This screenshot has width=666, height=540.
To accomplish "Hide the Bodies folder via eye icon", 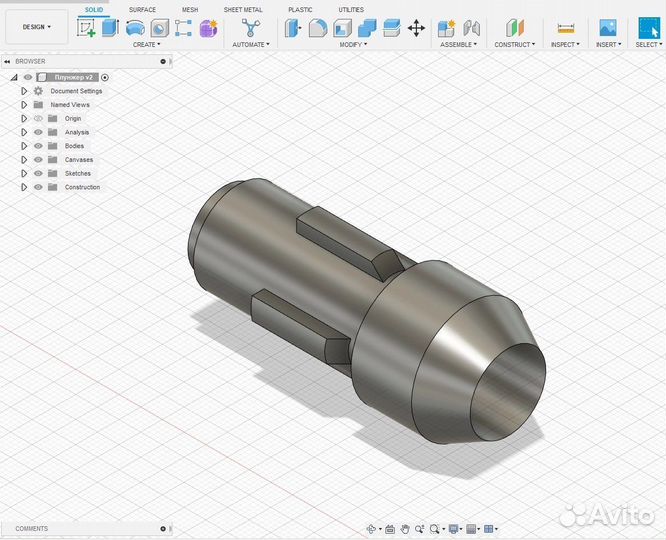I will (x=38, y=146).
